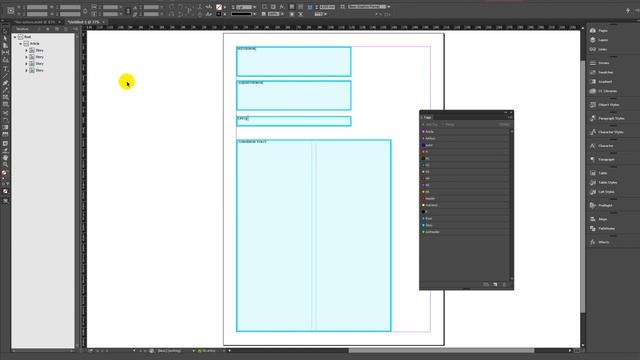Select the Line tool in the toolbox
The height and width of the screenshot is (360, 640).
5,76
